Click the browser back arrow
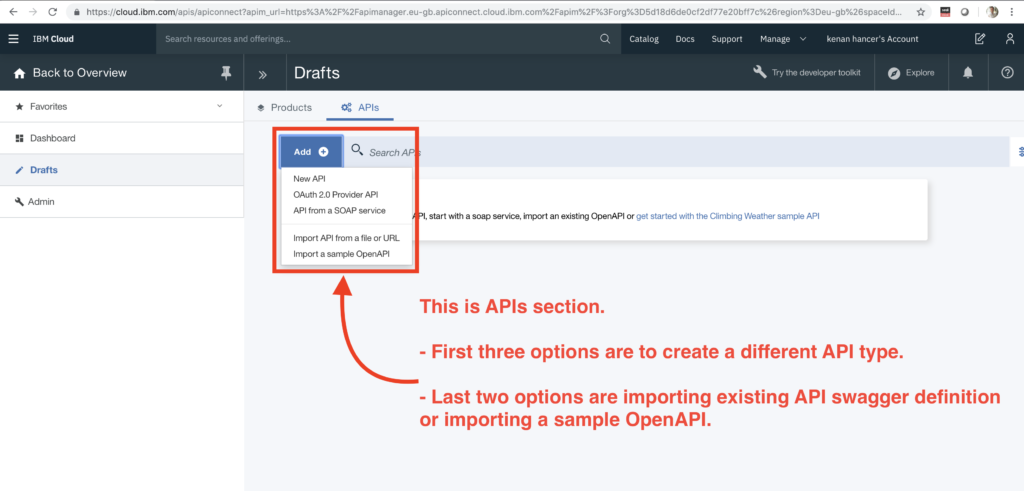This screenshot has width=1024, height=491. point(12,12)
